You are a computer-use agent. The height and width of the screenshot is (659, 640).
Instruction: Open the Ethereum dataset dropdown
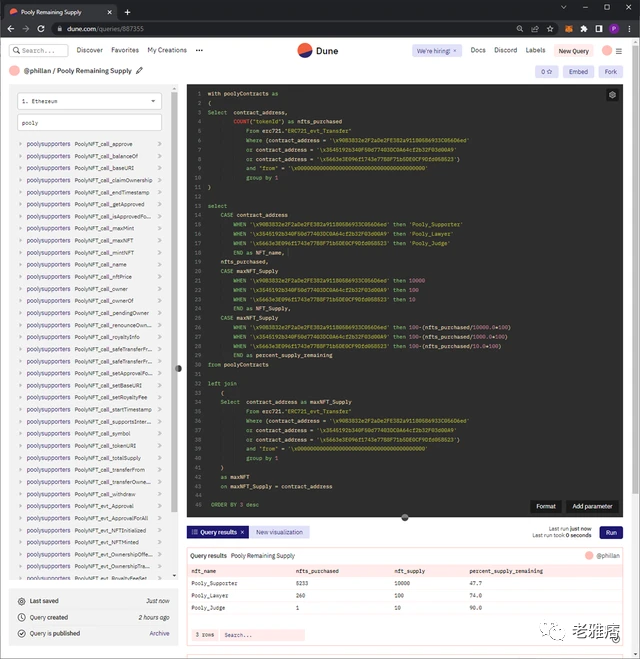[90, 101]
